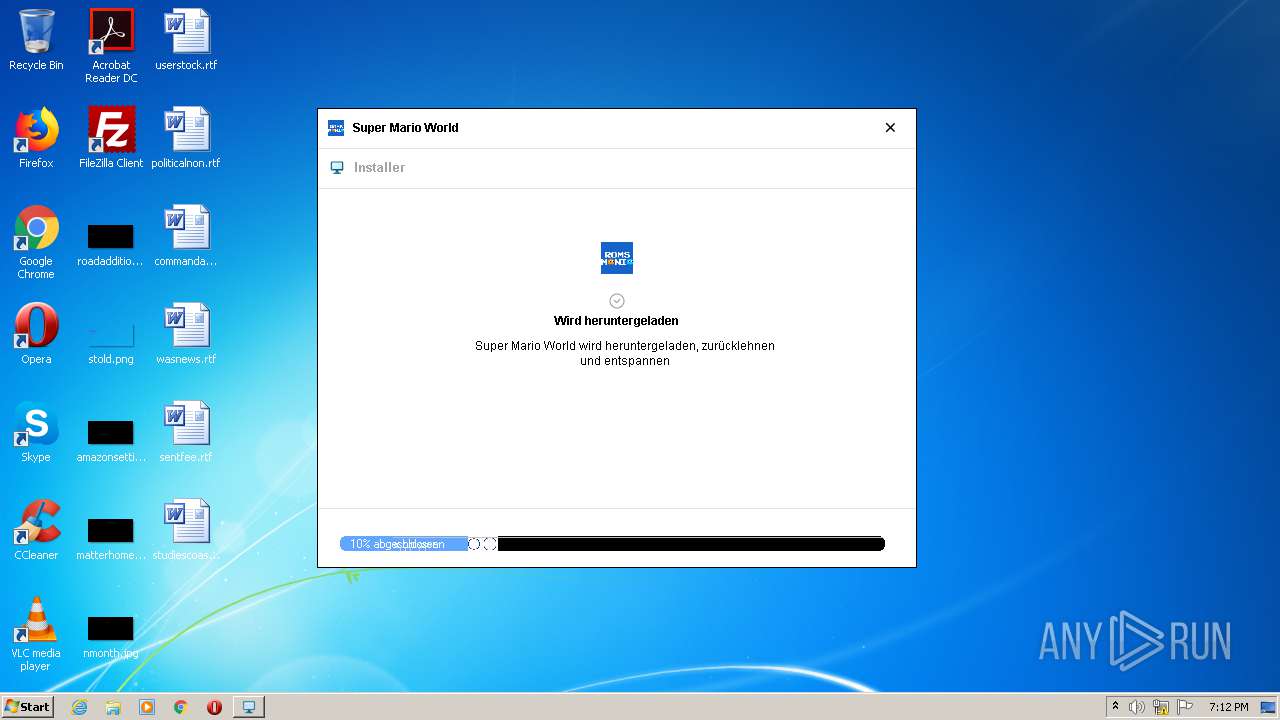
Task: Close the Super Mario World installer window
Action: pos(890,128)
